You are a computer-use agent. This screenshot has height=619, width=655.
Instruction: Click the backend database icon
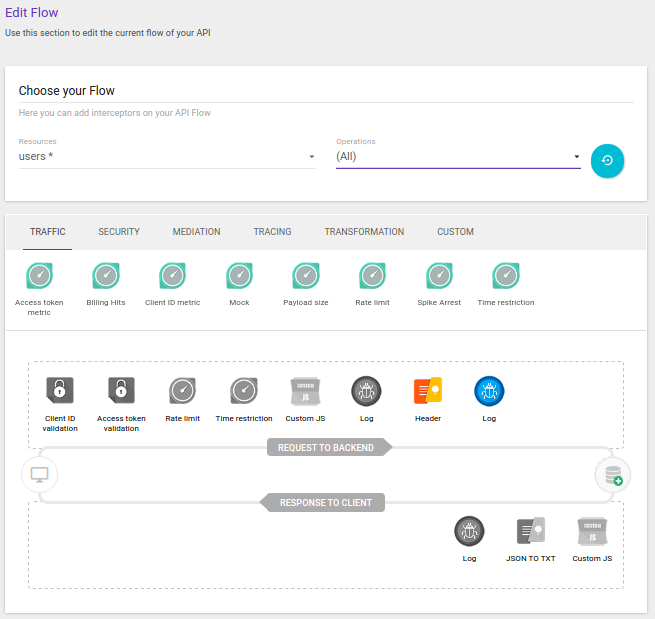[612, 474]
